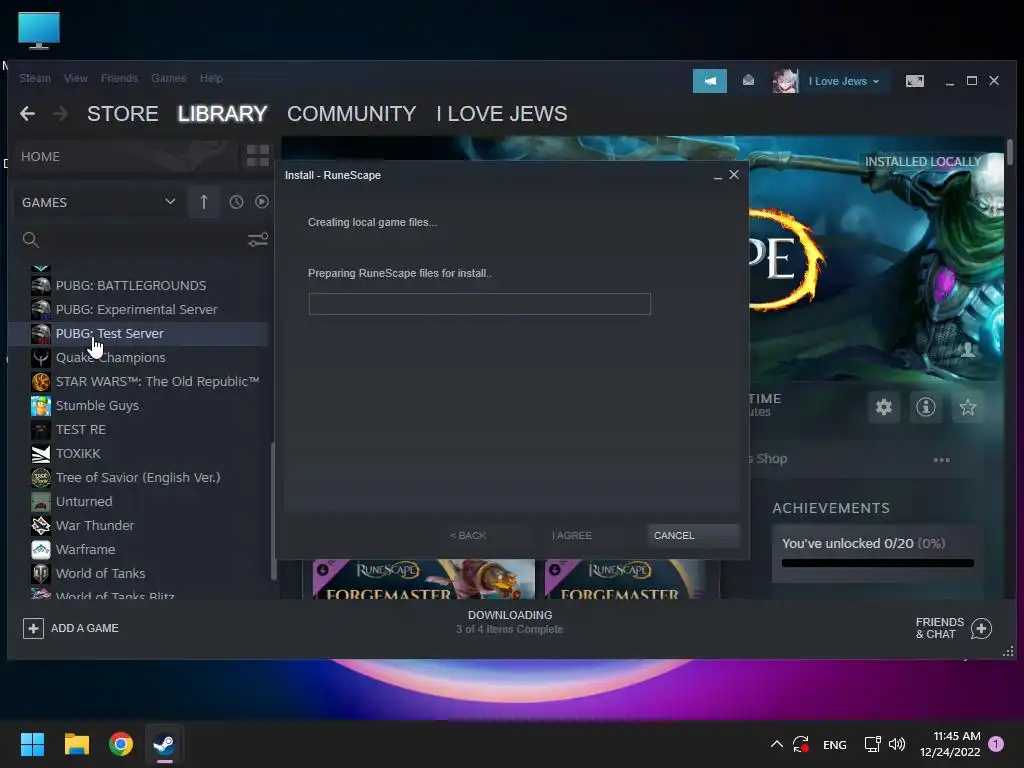Toggle library grid collections view icon
Screen dimensions: 1024x768
click(x=258, y=156)
